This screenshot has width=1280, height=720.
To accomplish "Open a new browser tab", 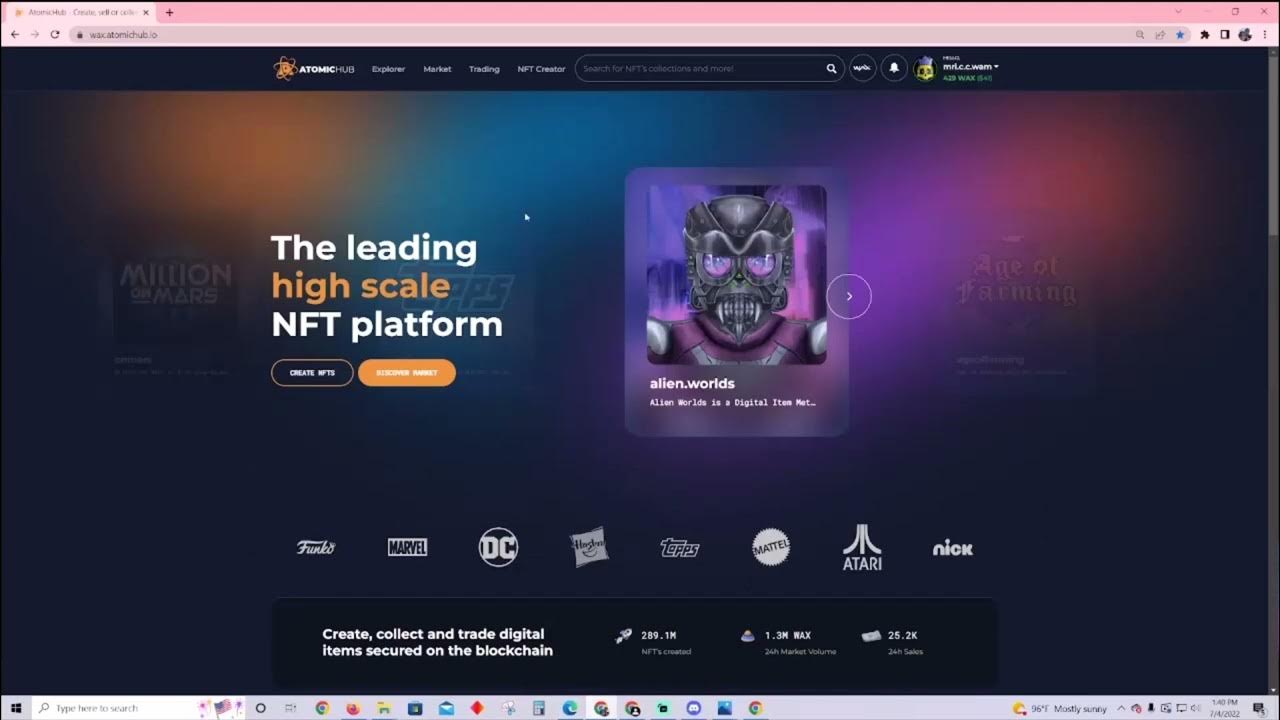I will [169, 12].
